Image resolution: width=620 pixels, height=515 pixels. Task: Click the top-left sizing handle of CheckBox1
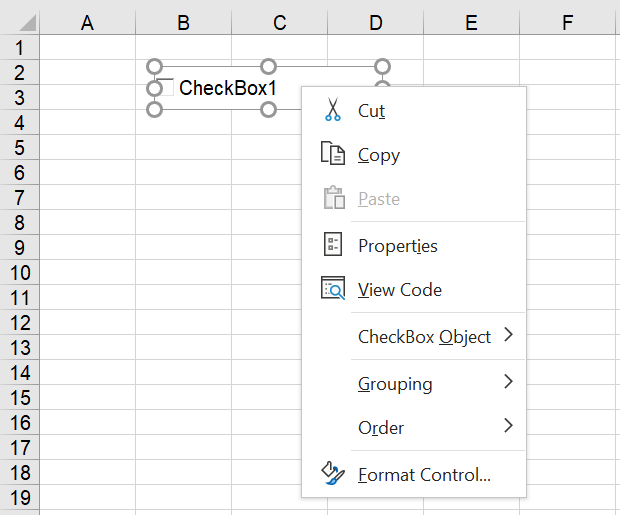(x=154, y=66)
